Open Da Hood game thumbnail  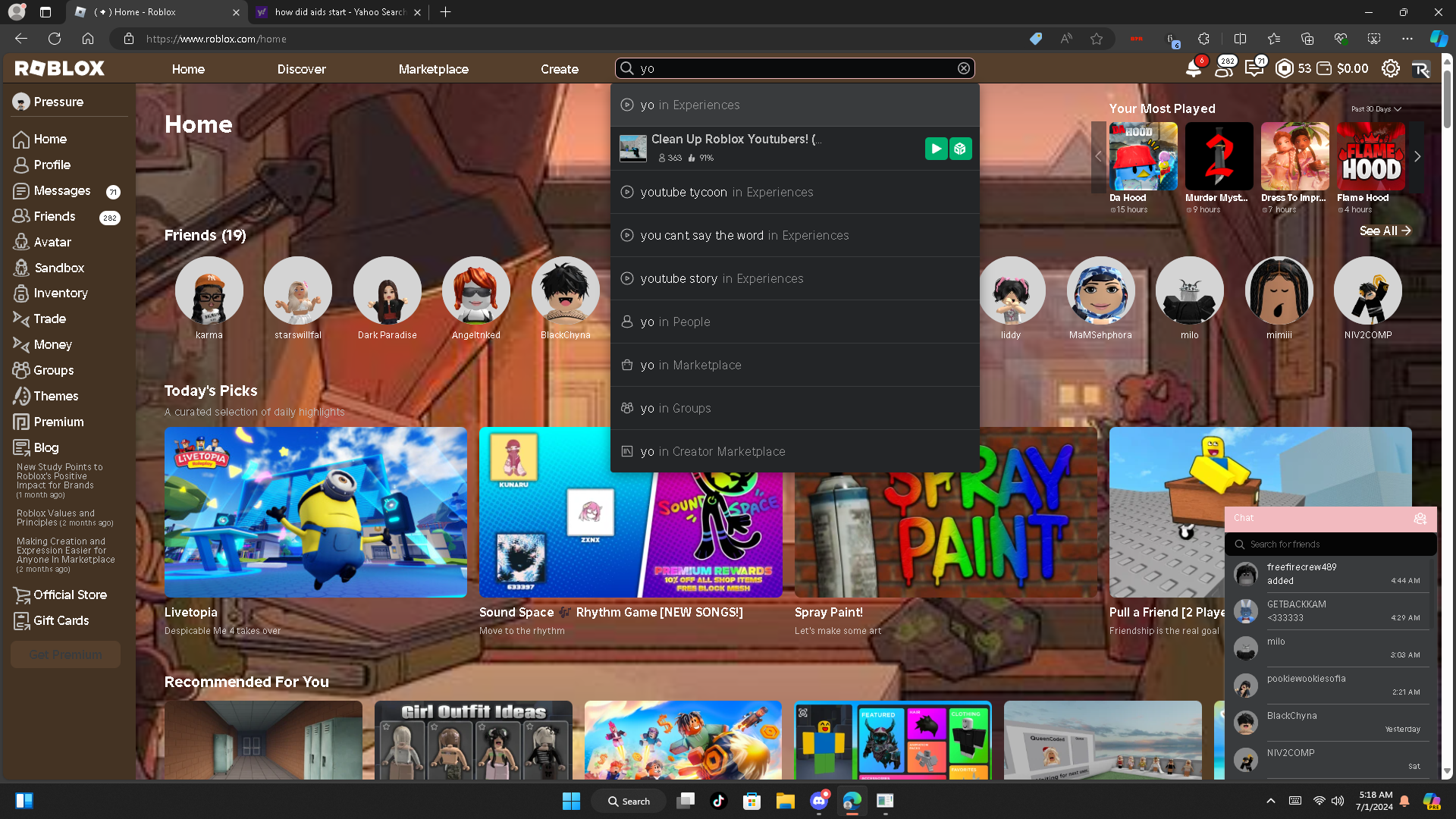(x=1143, y=156)
